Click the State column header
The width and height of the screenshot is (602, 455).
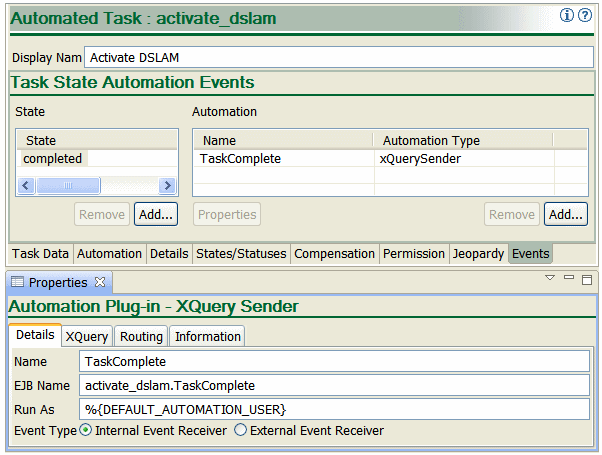tap(97, 141)
